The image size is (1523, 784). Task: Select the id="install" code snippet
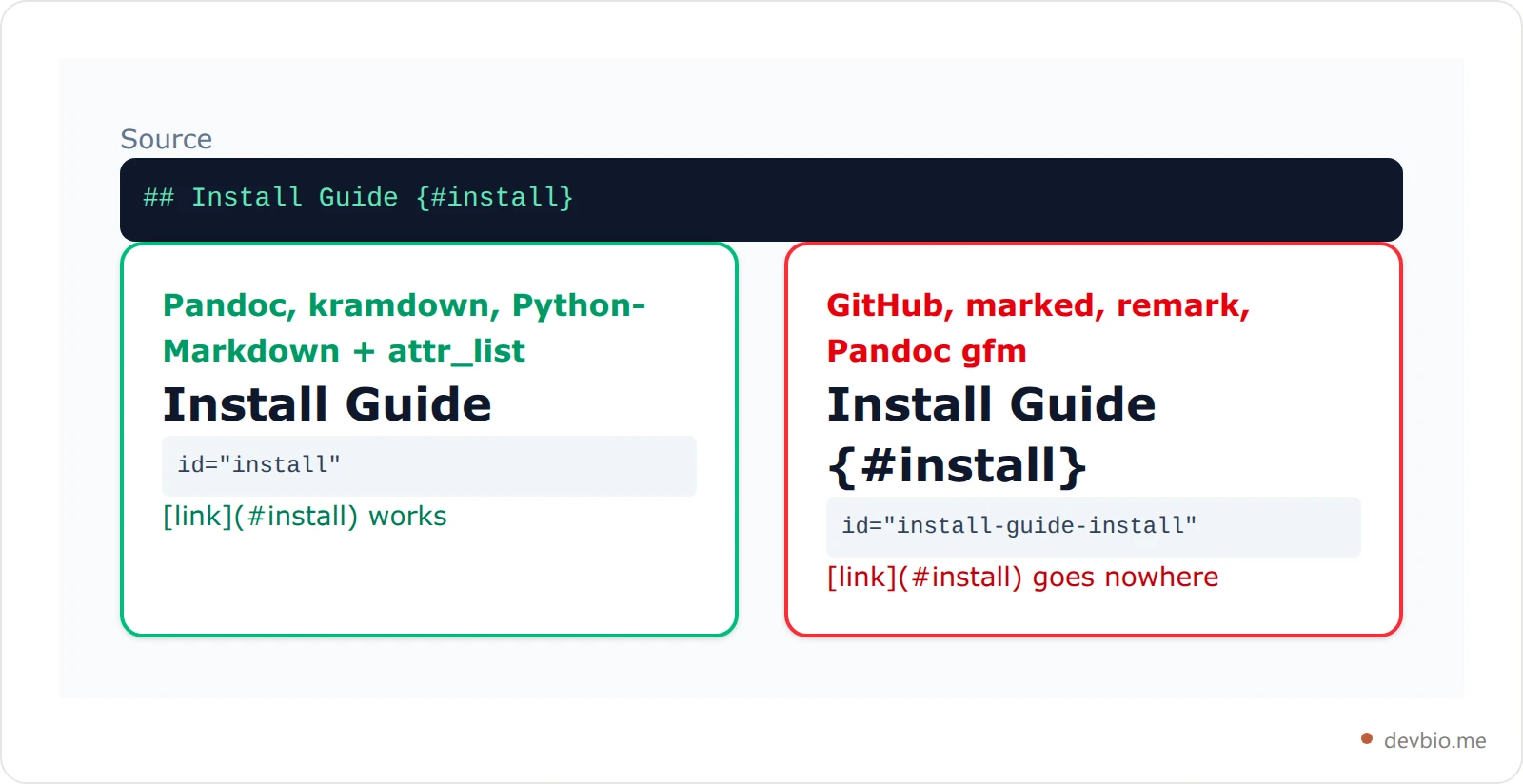[429, 465]
